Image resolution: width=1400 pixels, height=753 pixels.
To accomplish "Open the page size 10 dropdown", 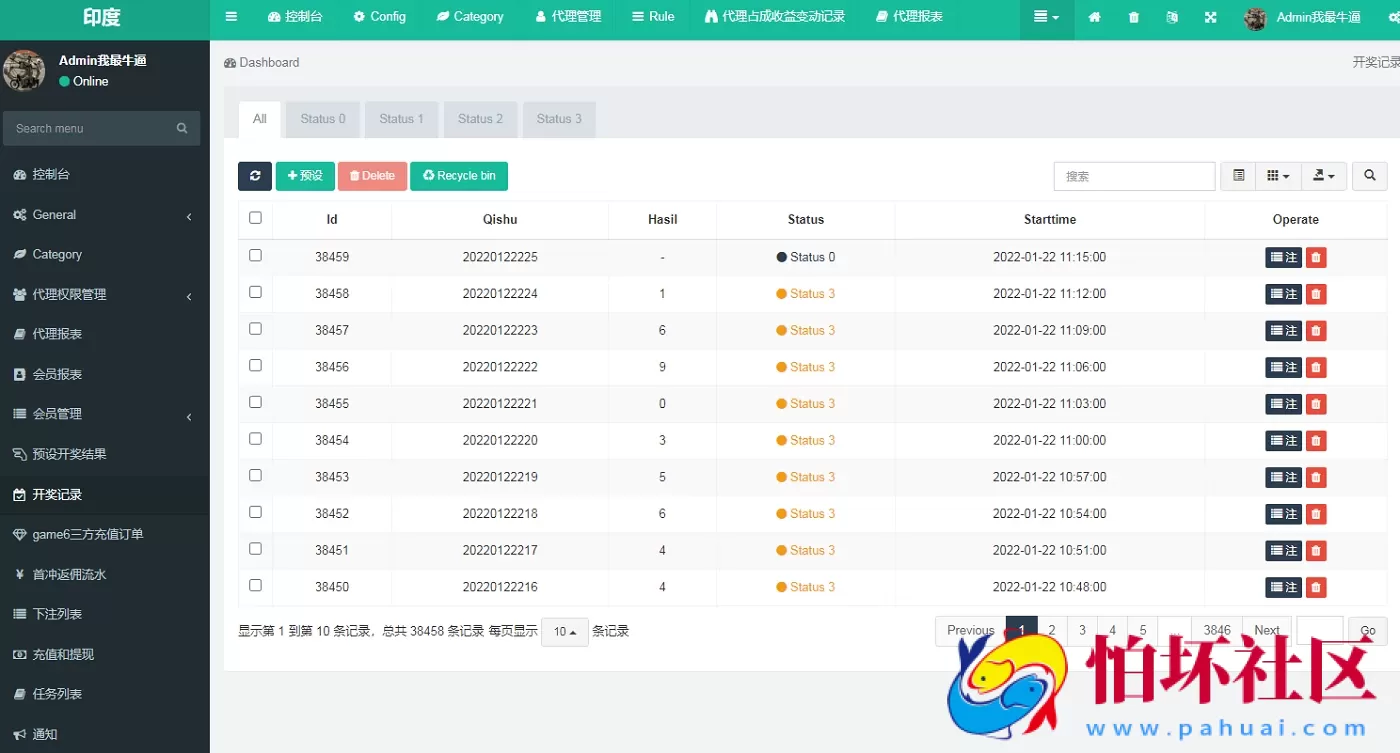I will 565,632.
